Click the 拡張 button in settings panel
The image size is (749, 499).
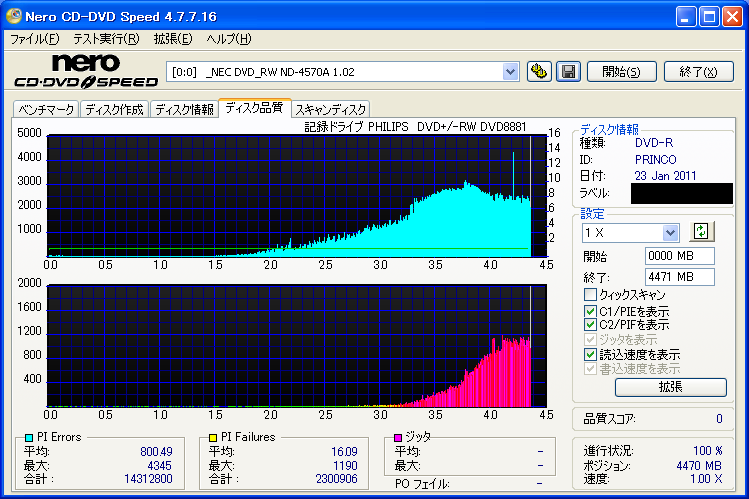[671, 387]
